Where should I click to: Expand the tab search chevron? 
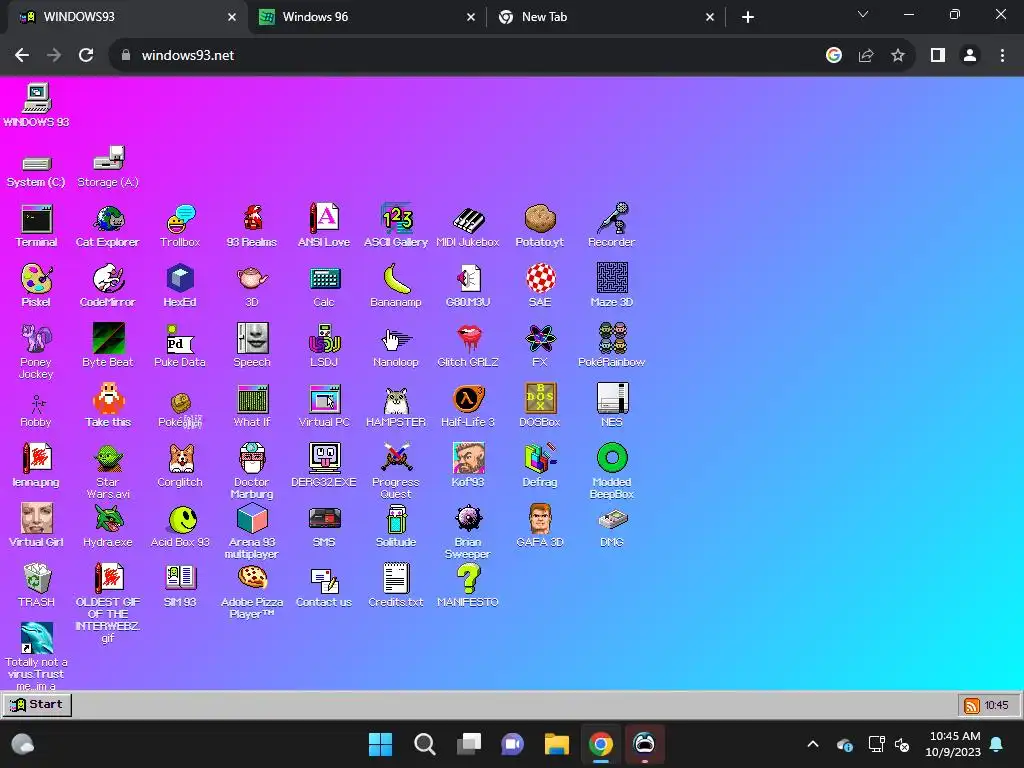click(863, 14)
